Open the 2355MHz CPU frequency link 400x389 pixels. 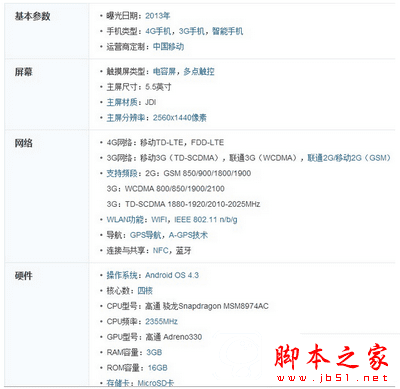pyautogui.click(x=161, y=321)
